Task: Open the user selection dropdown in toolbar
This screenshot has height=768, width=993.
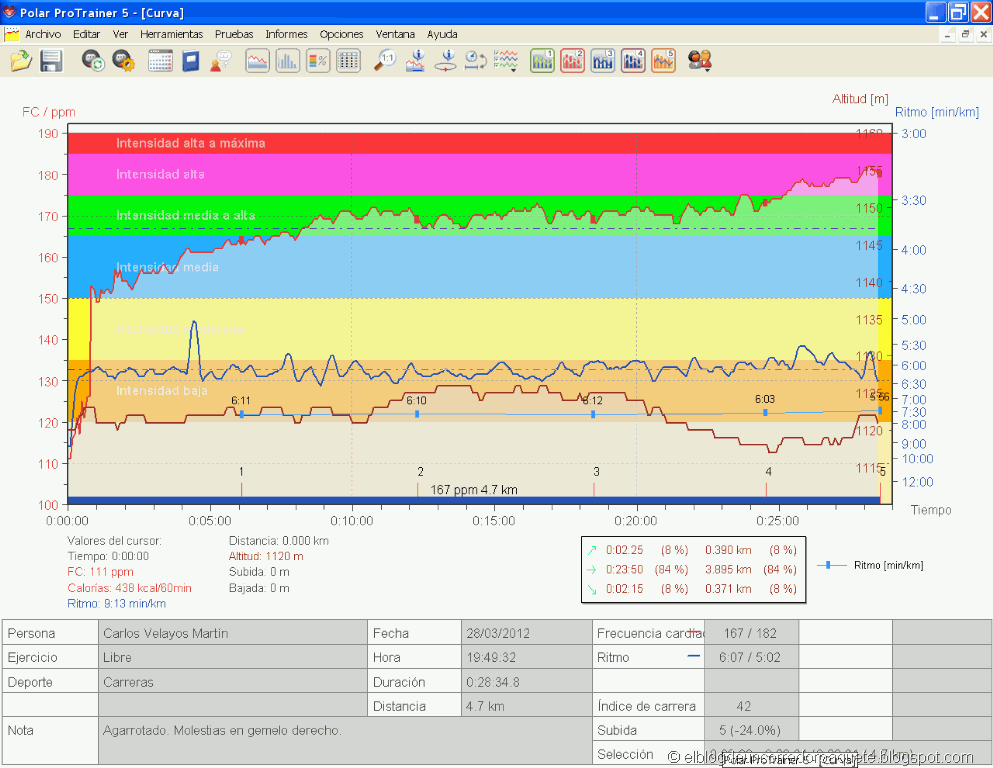Action: tap(700, 61)
